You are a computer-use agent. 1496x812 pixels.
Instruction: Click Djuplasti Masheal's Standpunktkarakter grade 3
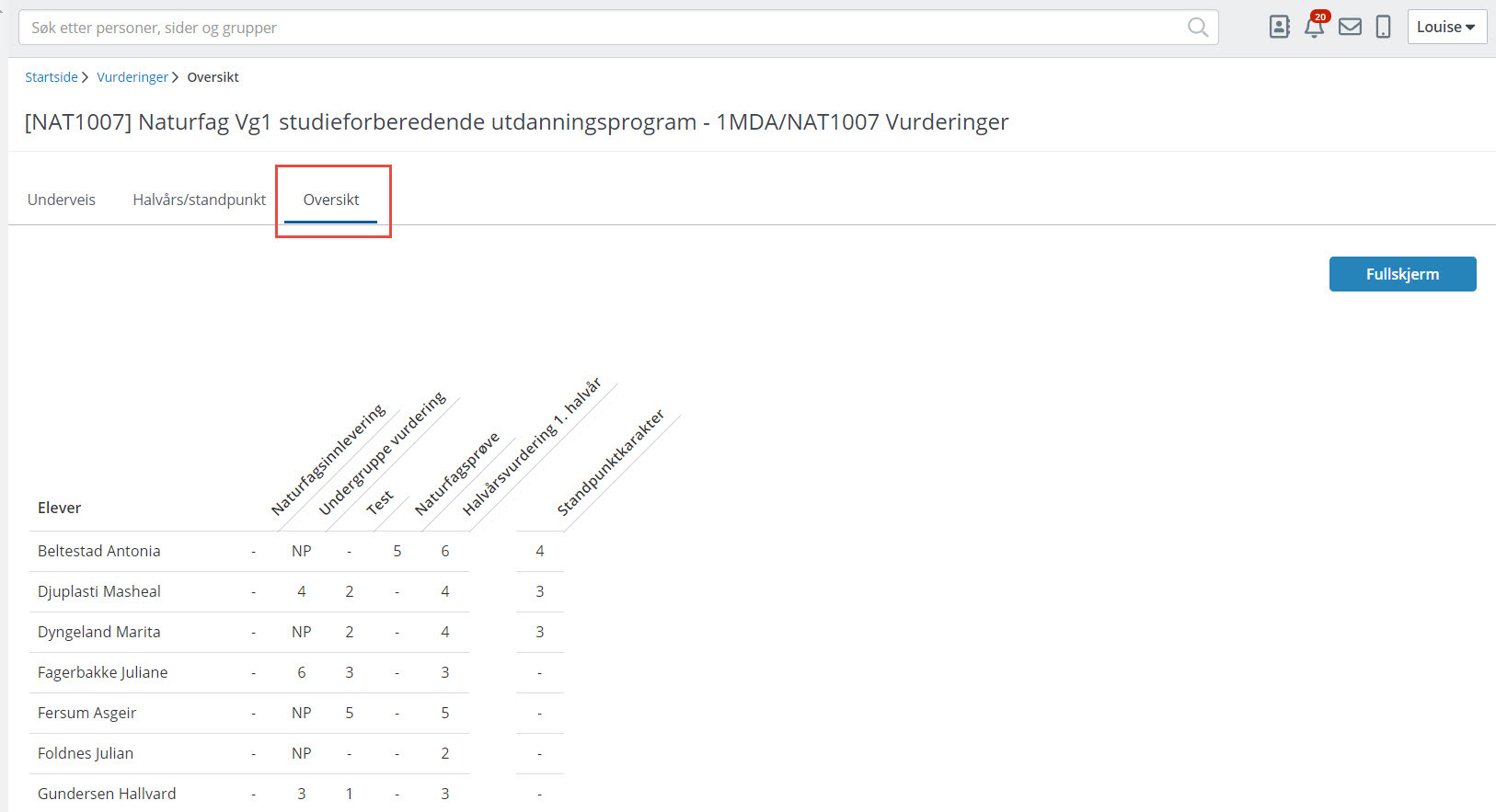[x=540, y=591]
